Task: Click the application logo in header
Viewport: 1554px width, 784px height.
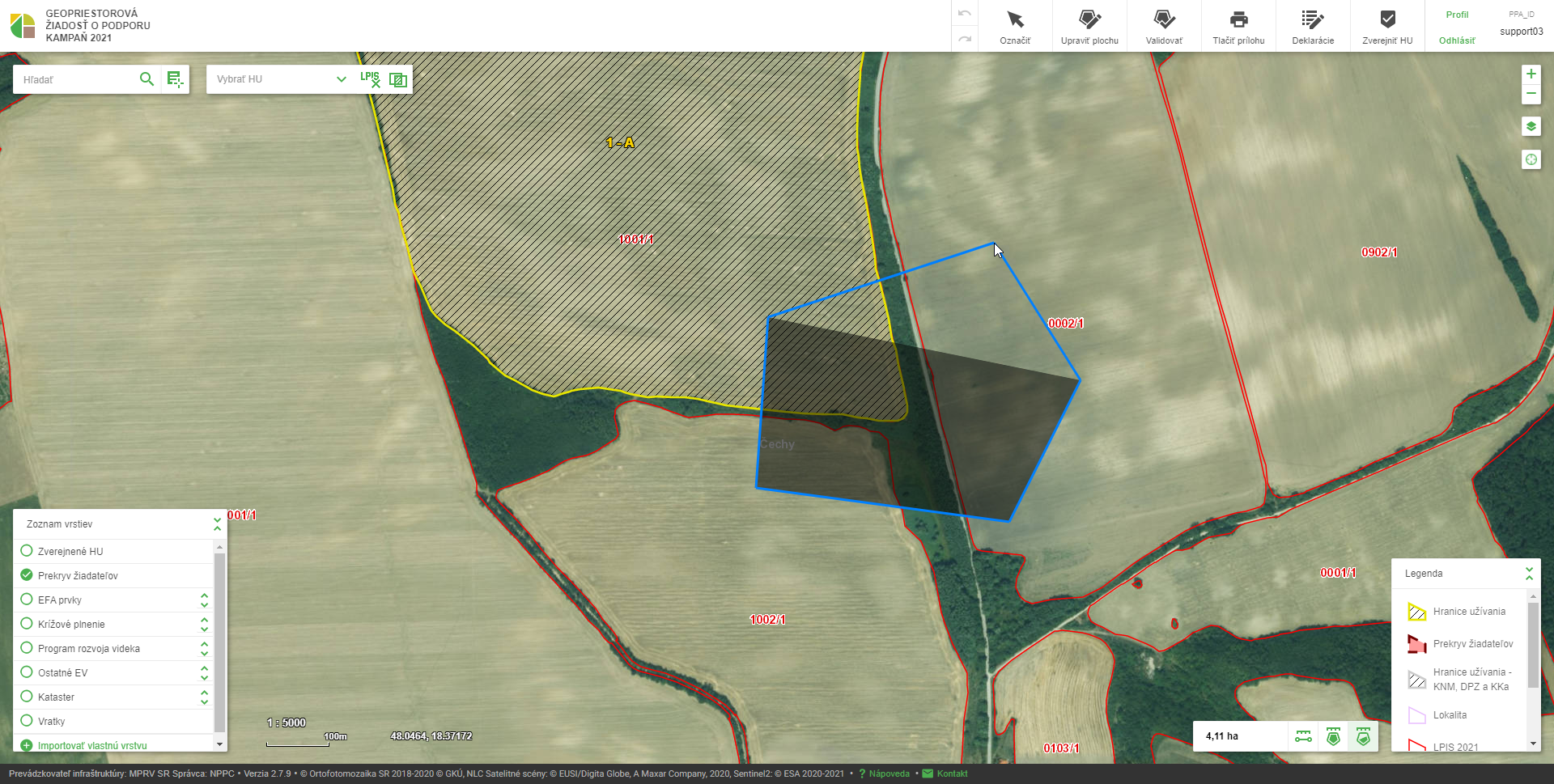Action: 23,26
